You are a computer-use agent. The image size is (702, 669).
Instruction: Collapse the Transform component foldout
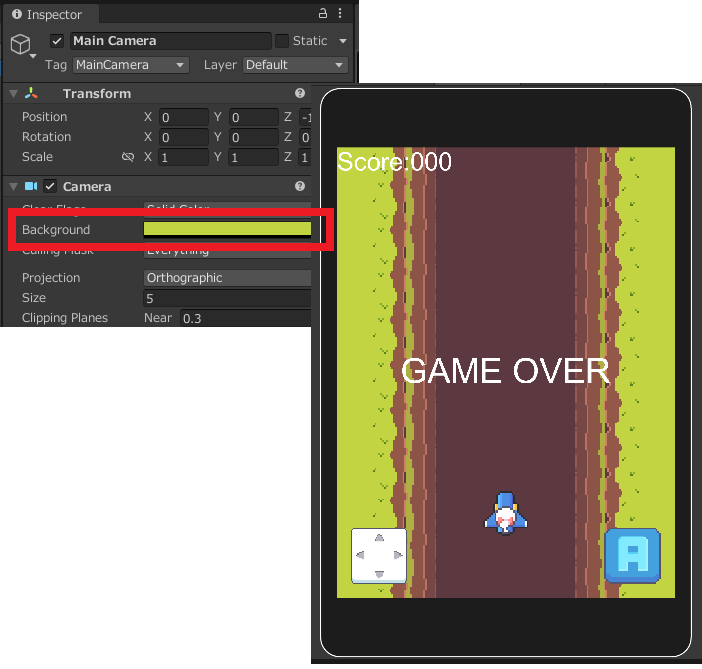pos(13,93)
